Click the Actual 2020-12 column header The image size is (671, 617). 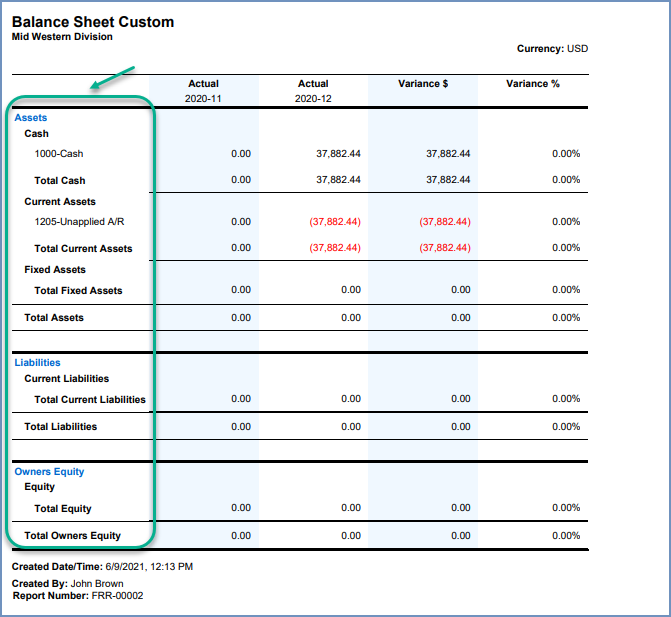313,91
